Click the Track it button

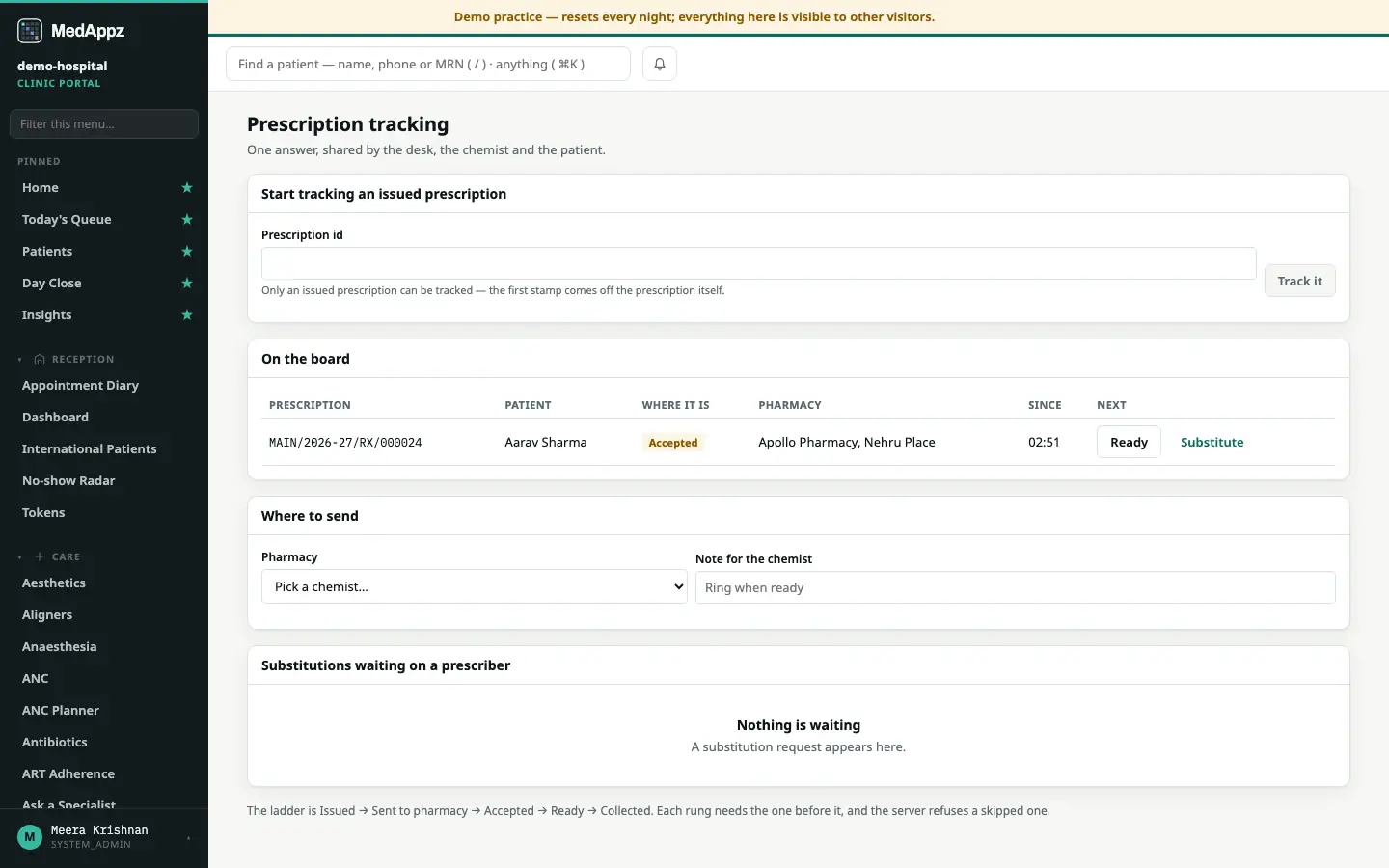1299,281
